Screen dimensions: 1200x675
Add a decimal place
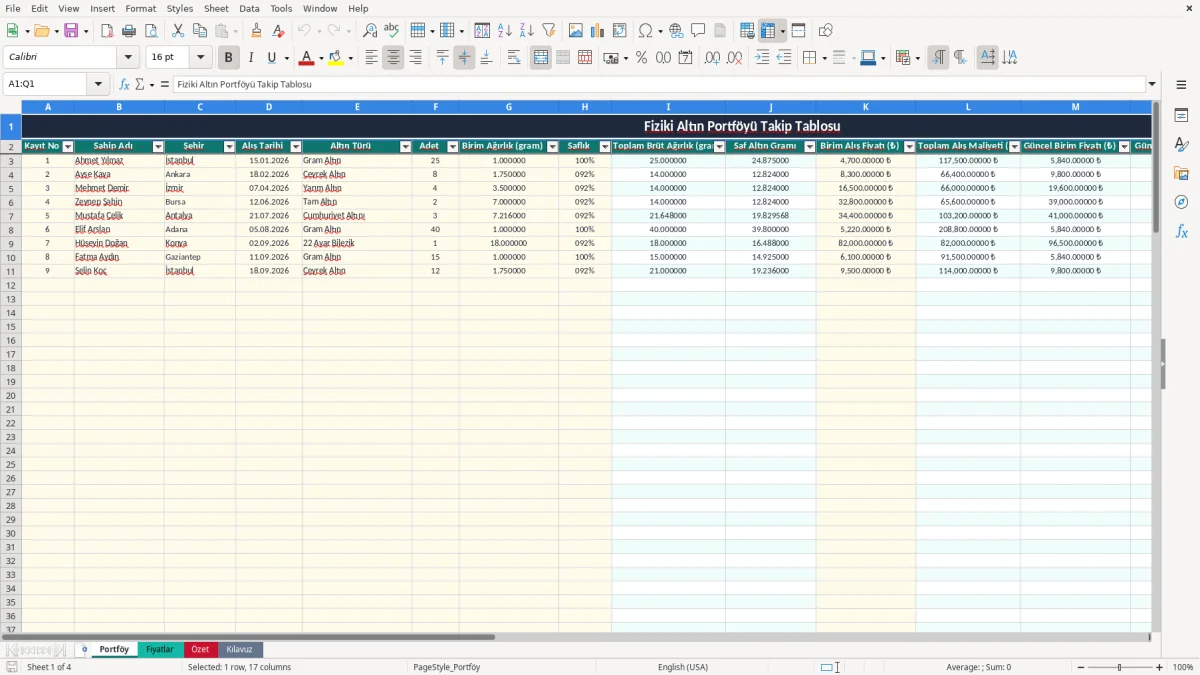tap(713, 58)
